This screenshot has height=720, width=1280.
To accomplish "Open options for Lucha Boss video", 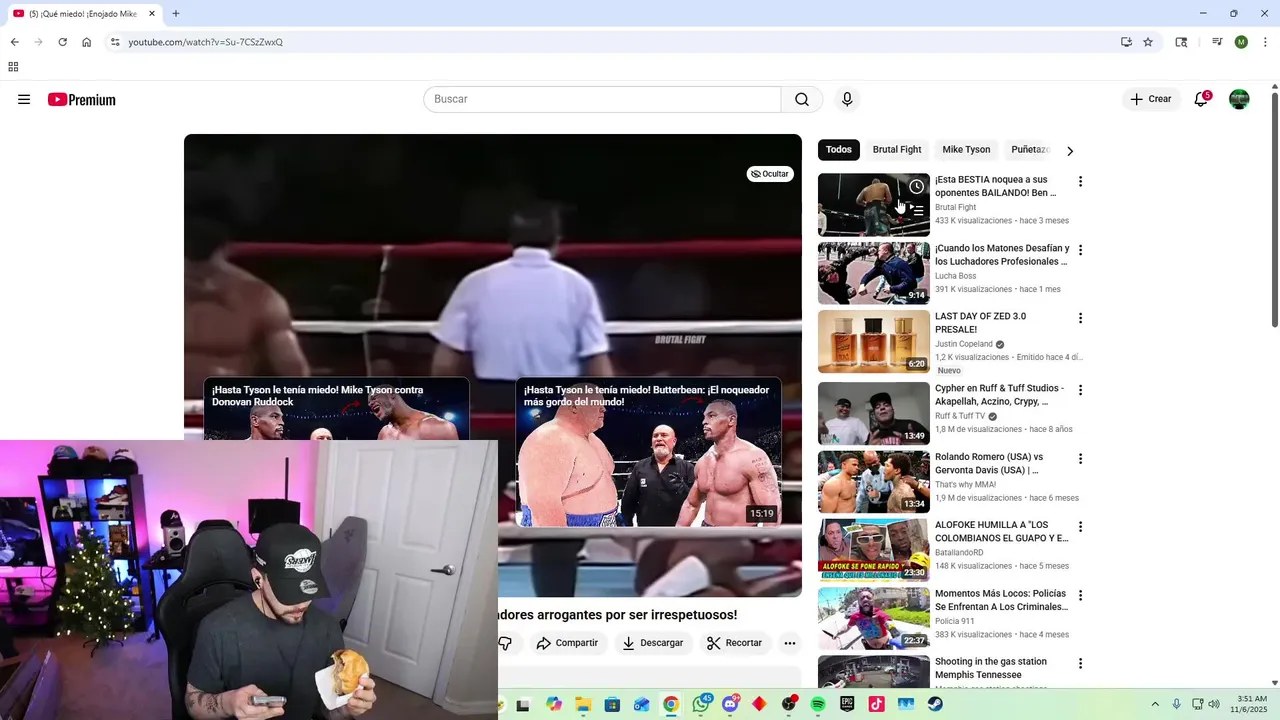I will (1080, 250).
